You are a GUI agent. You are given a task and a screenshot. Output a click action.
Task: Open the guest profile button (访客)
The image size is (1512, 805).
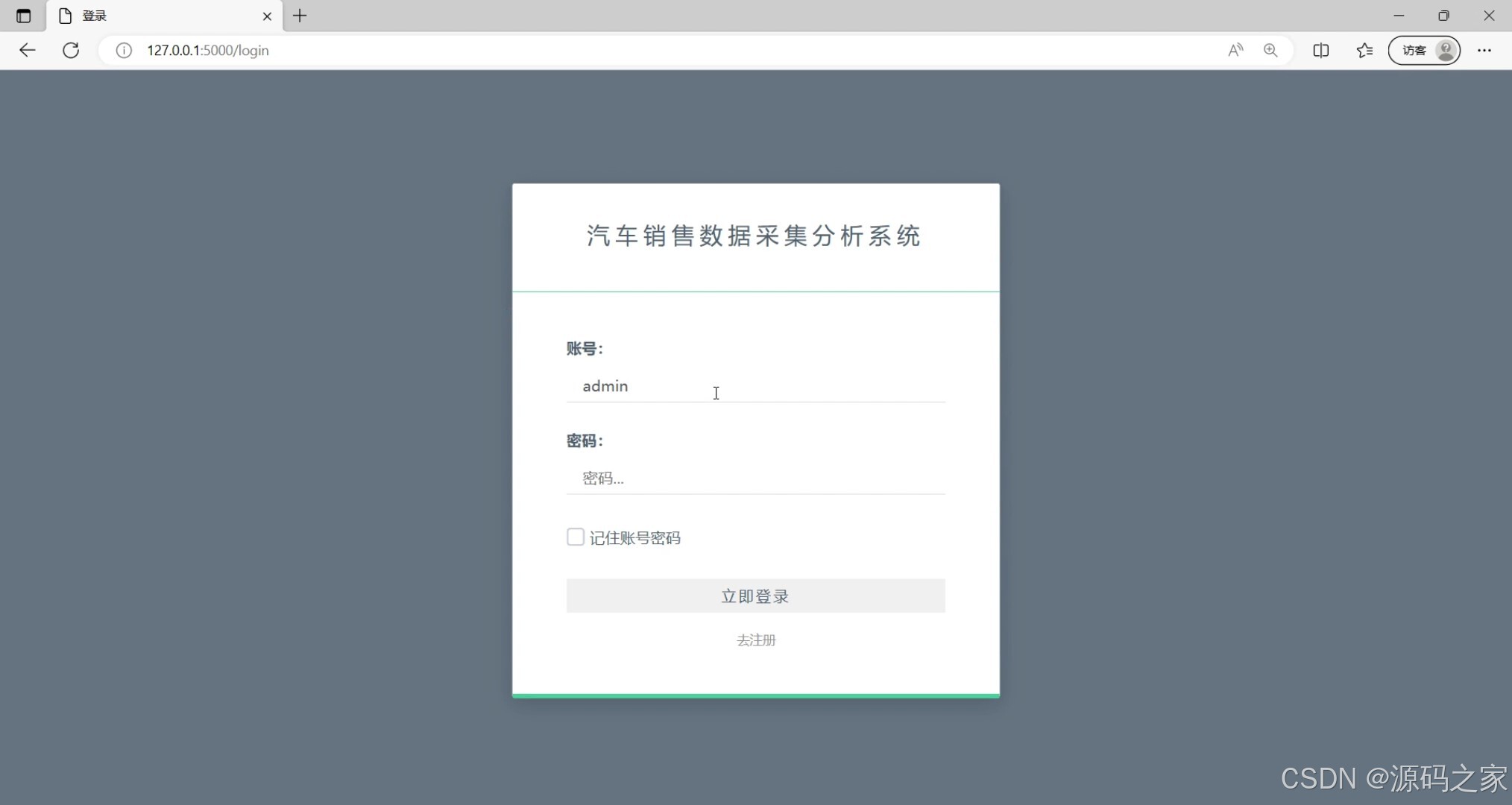coord(1424,50)
